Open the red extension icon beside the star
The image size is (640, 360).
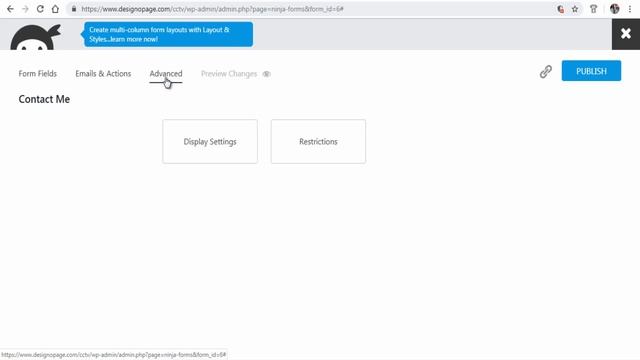560,9
